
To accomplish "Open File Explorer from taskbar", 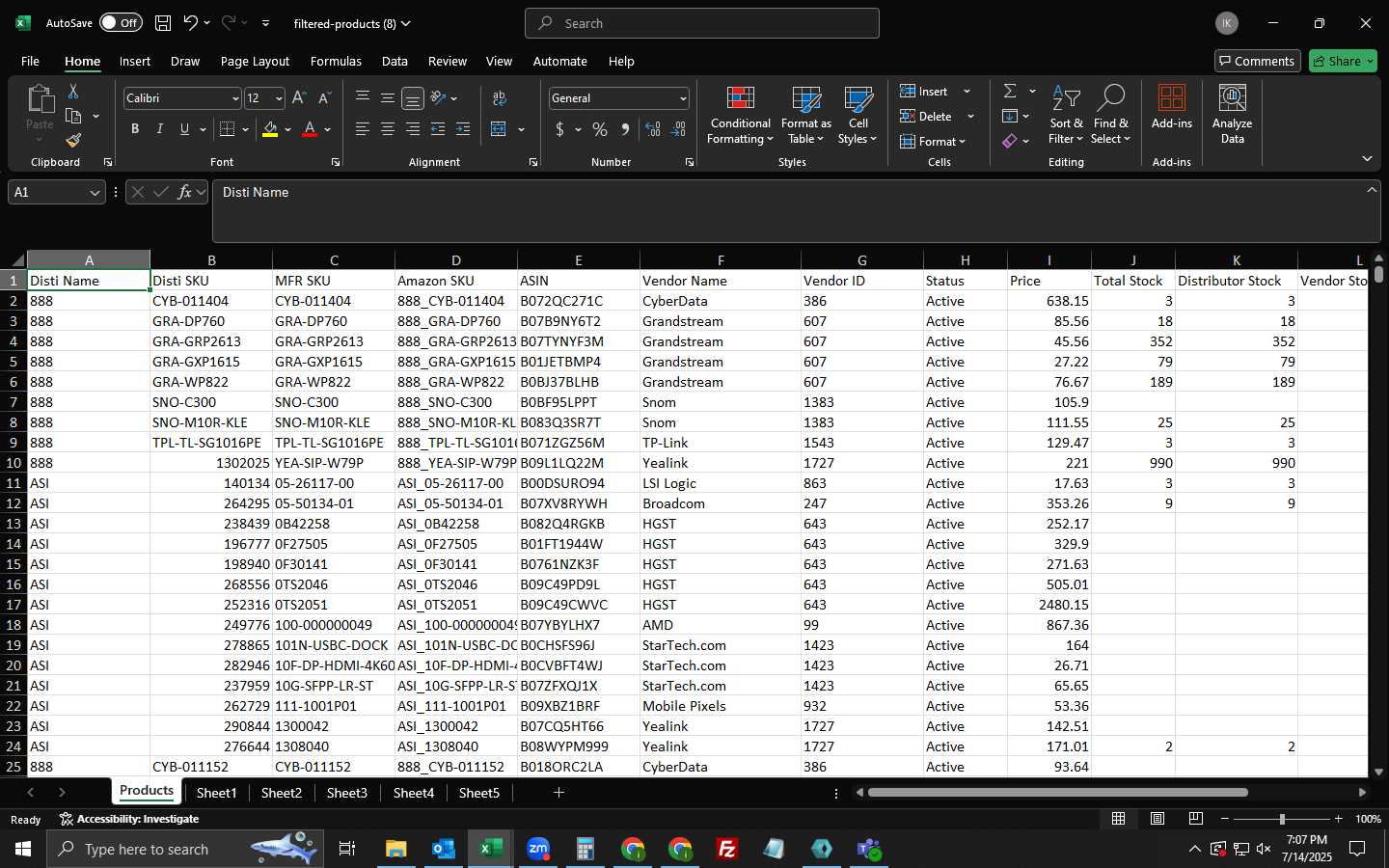I will (x=396, y=849).
